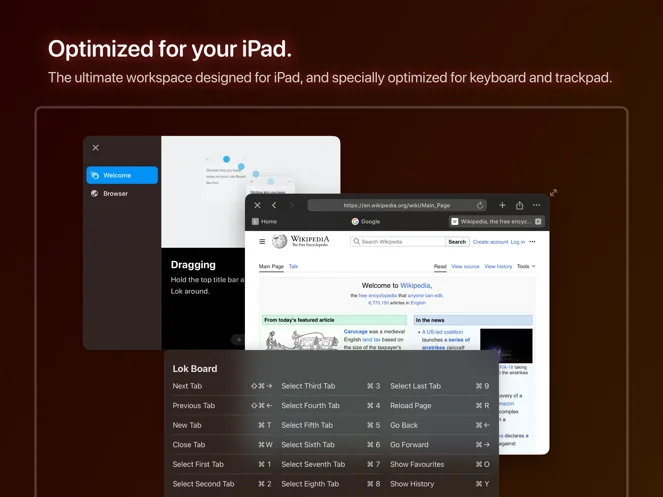Expand the Wikipedia Tools dropdown
This screenshot has height=497, width=663.
coord(526,267)
